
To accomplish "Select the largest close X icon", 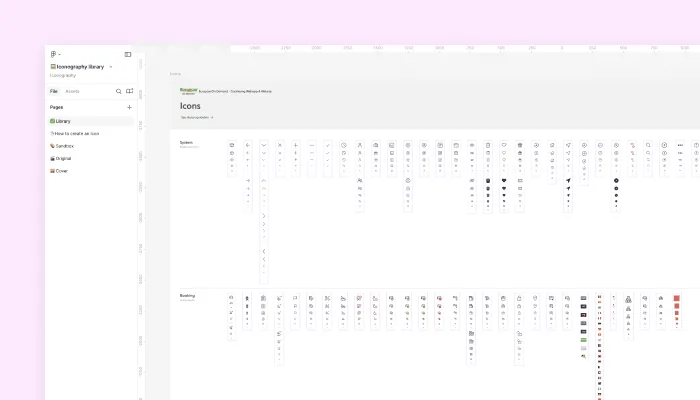I will (x=280, y=145).
